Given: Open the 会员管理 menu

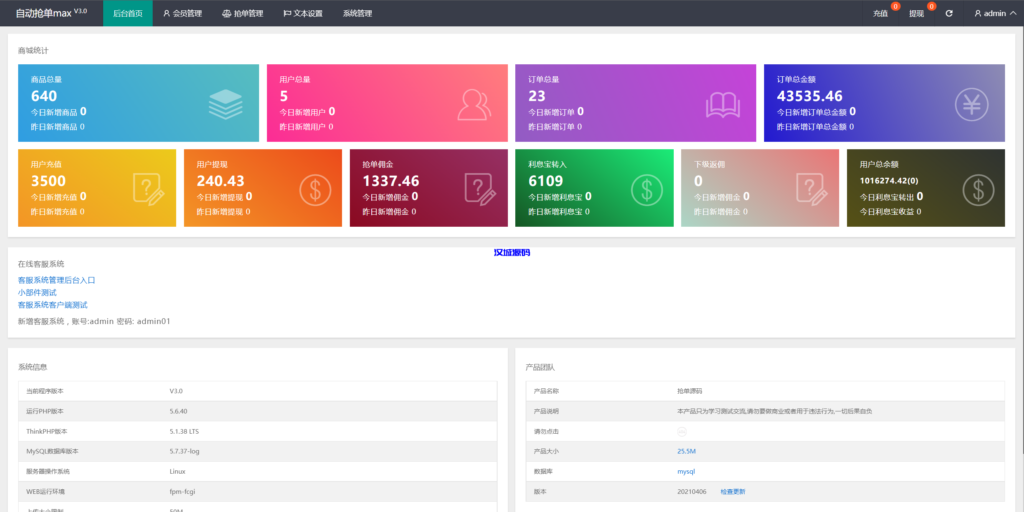Looking at the screenshot, I should point(182,13).
